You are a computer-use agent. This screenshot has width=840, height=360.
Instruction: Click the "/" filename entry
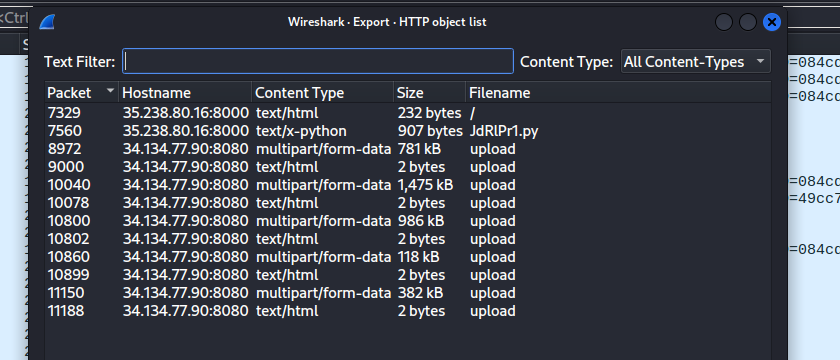click(x=472, y=113)
